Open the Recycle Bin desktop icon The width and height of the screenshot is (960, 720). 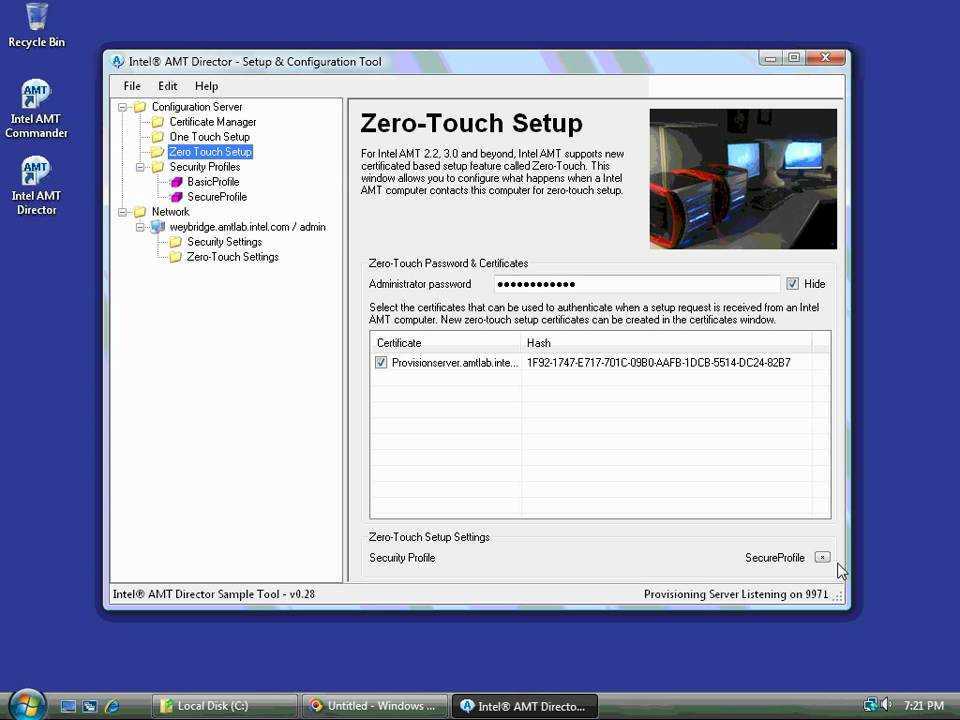[x=36, y=24]
